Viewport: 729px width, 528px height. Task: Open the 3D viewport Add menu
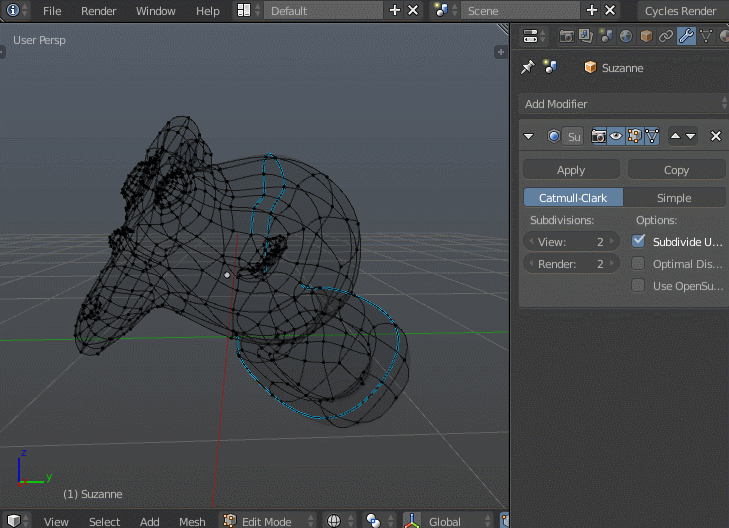click(150, 521)
